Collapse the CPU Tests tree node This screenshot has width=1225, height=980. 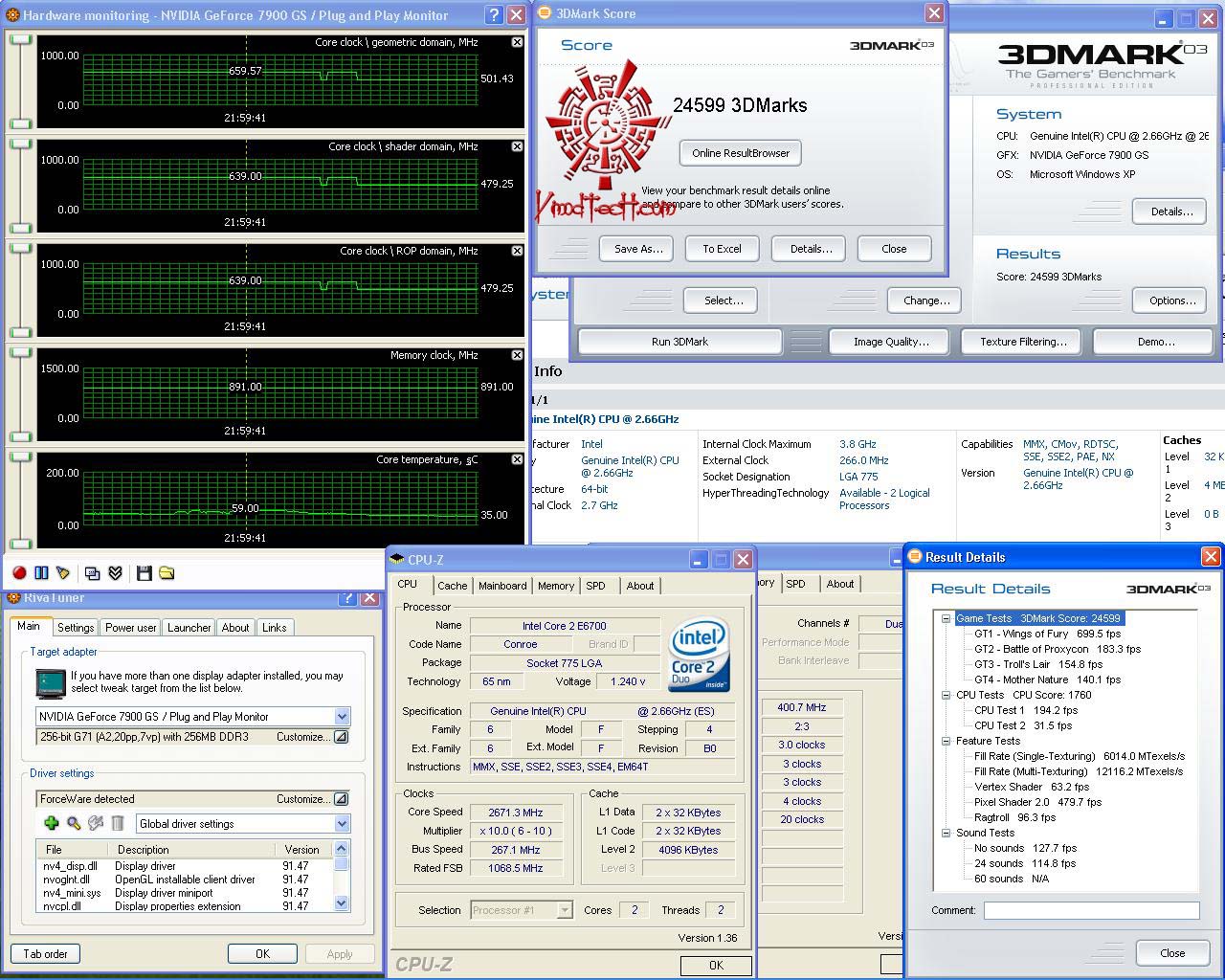pyautogui.click(x=946, y=695)
